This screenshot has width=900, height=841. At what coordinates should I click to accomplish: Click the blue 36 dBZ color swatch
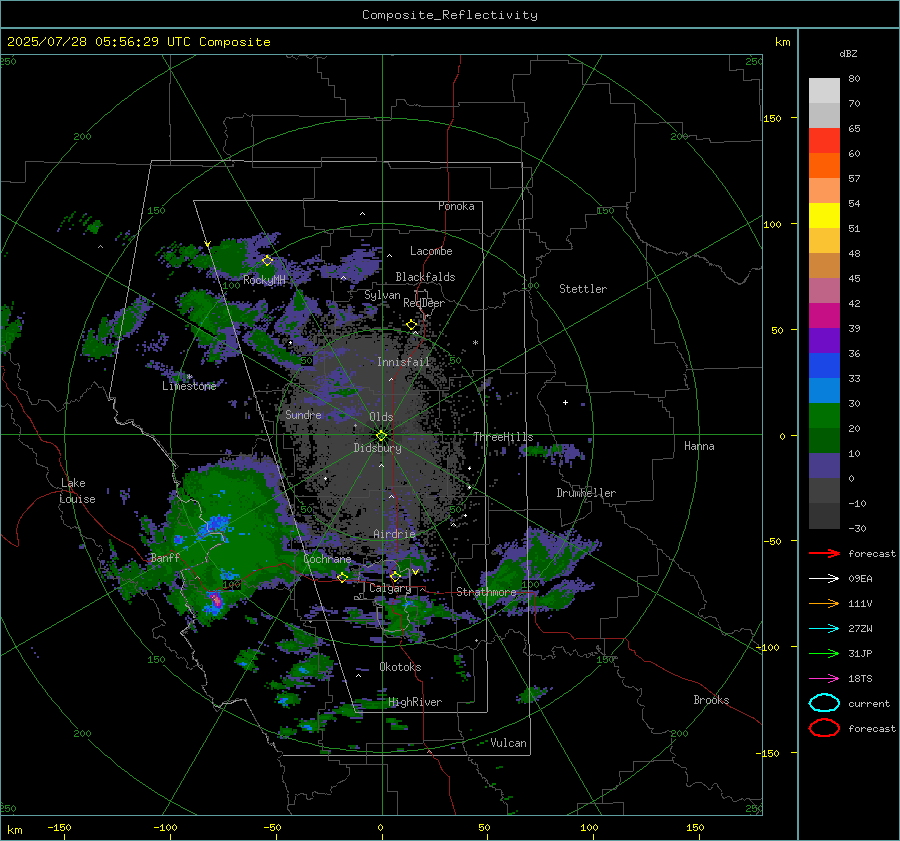click(x=824, y=365)
